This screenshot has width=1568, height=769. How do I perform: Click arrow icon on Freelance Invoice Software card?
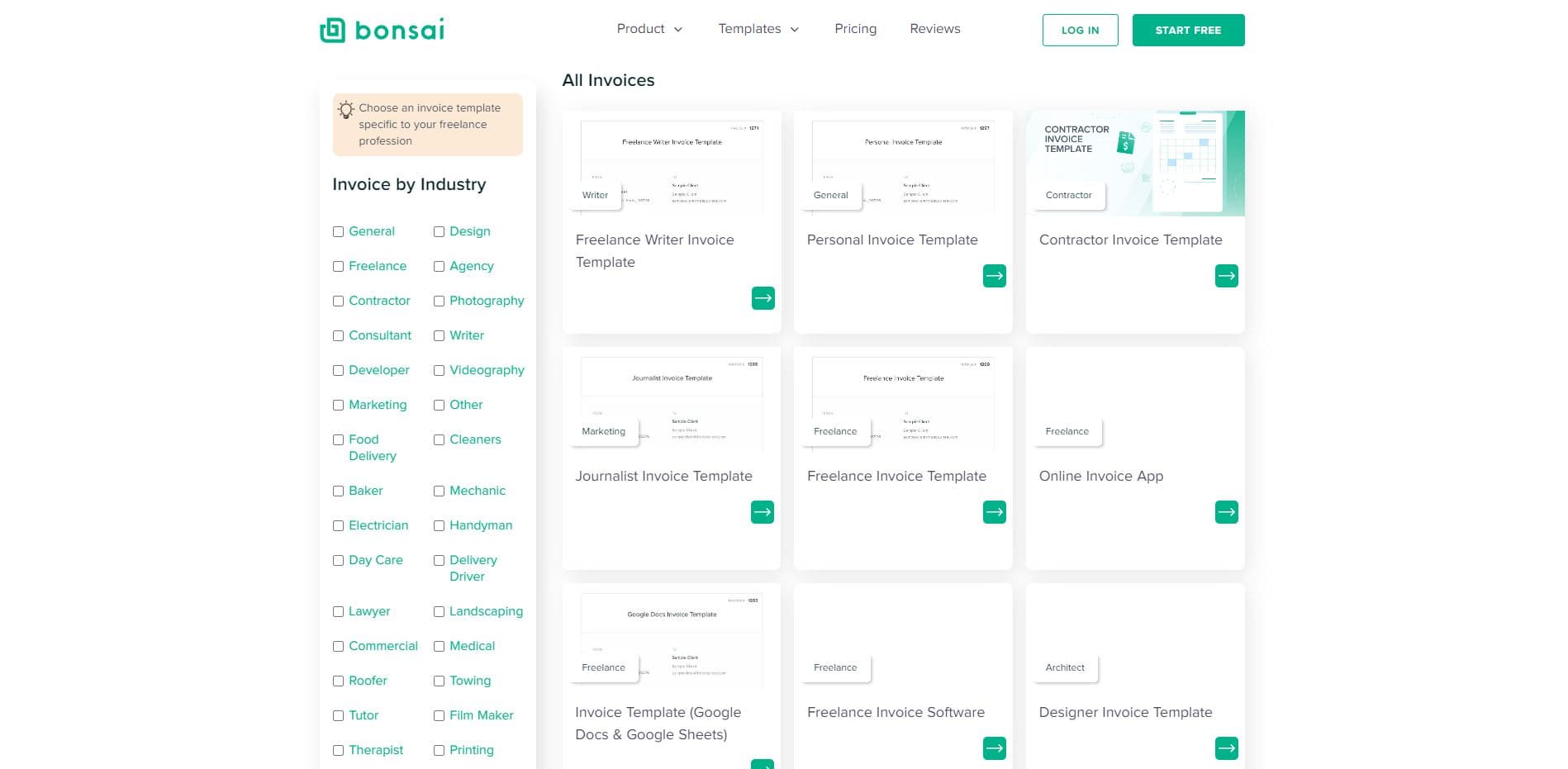click(994, 748)
